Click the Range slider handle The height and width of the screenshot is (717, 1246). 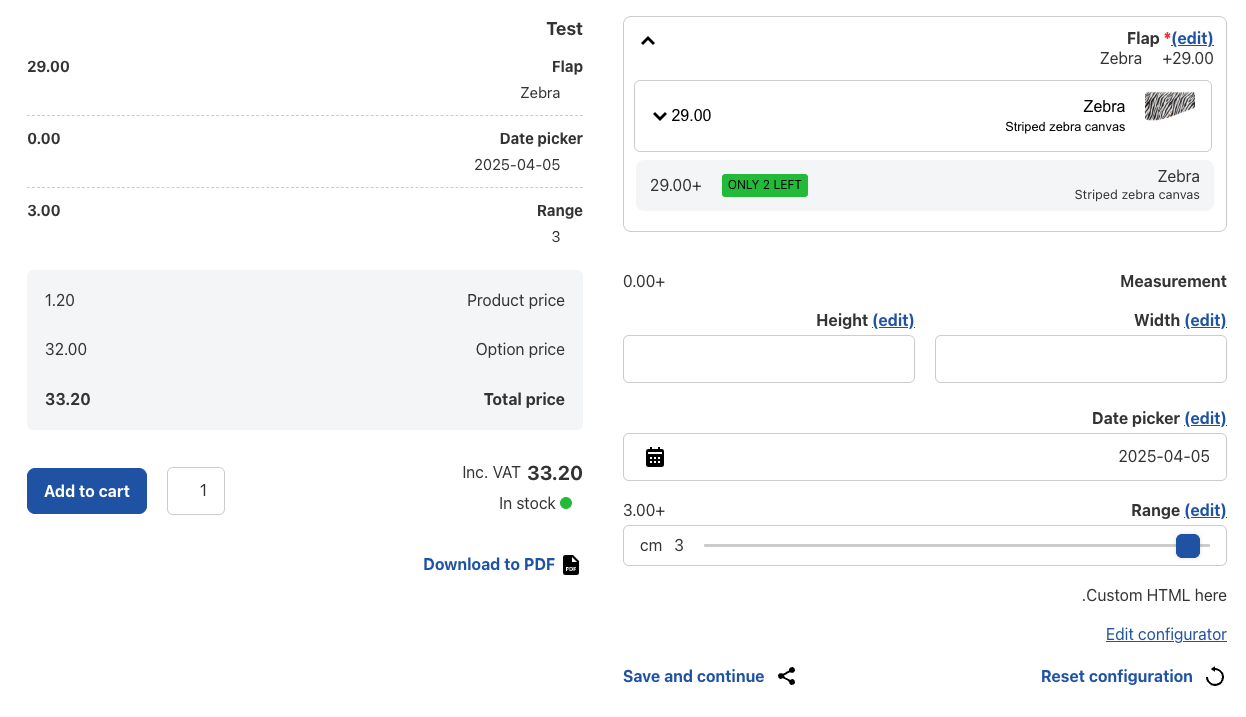point(1188,546)
